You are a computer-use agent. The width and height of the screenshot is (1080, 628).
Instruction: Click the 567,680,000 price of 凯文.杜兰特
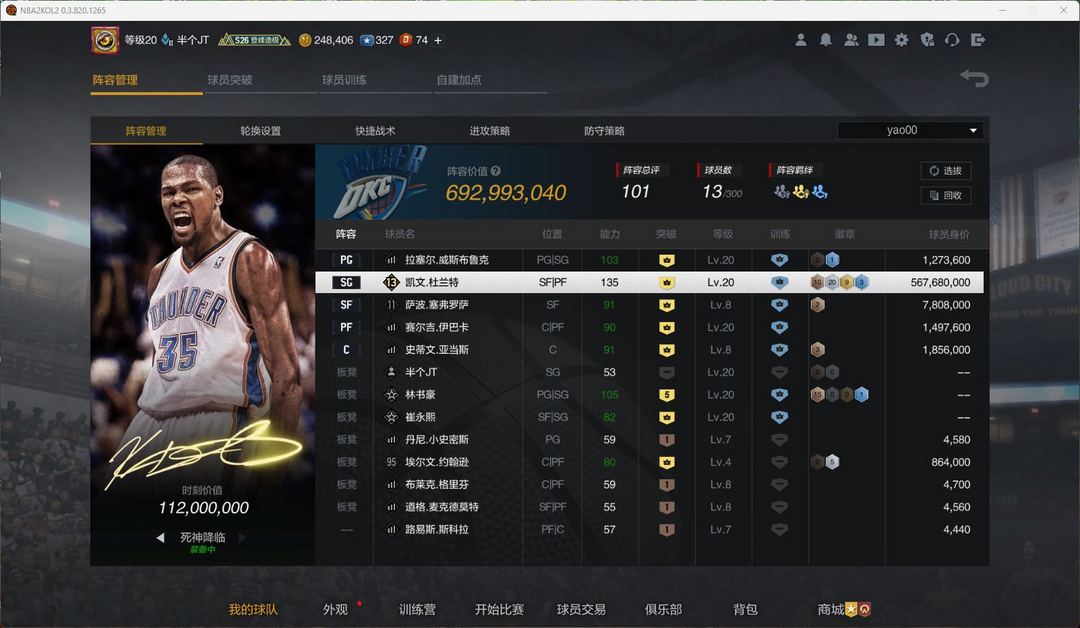click(940, 282)
